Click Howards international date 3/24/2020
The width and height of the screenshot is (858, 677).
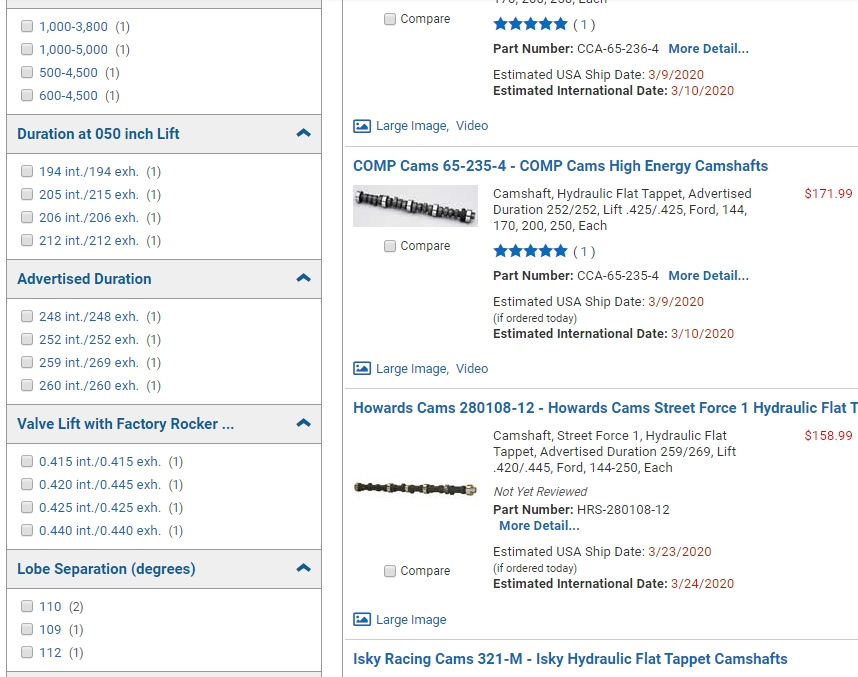pyautogui.click(x=703, y=584)
